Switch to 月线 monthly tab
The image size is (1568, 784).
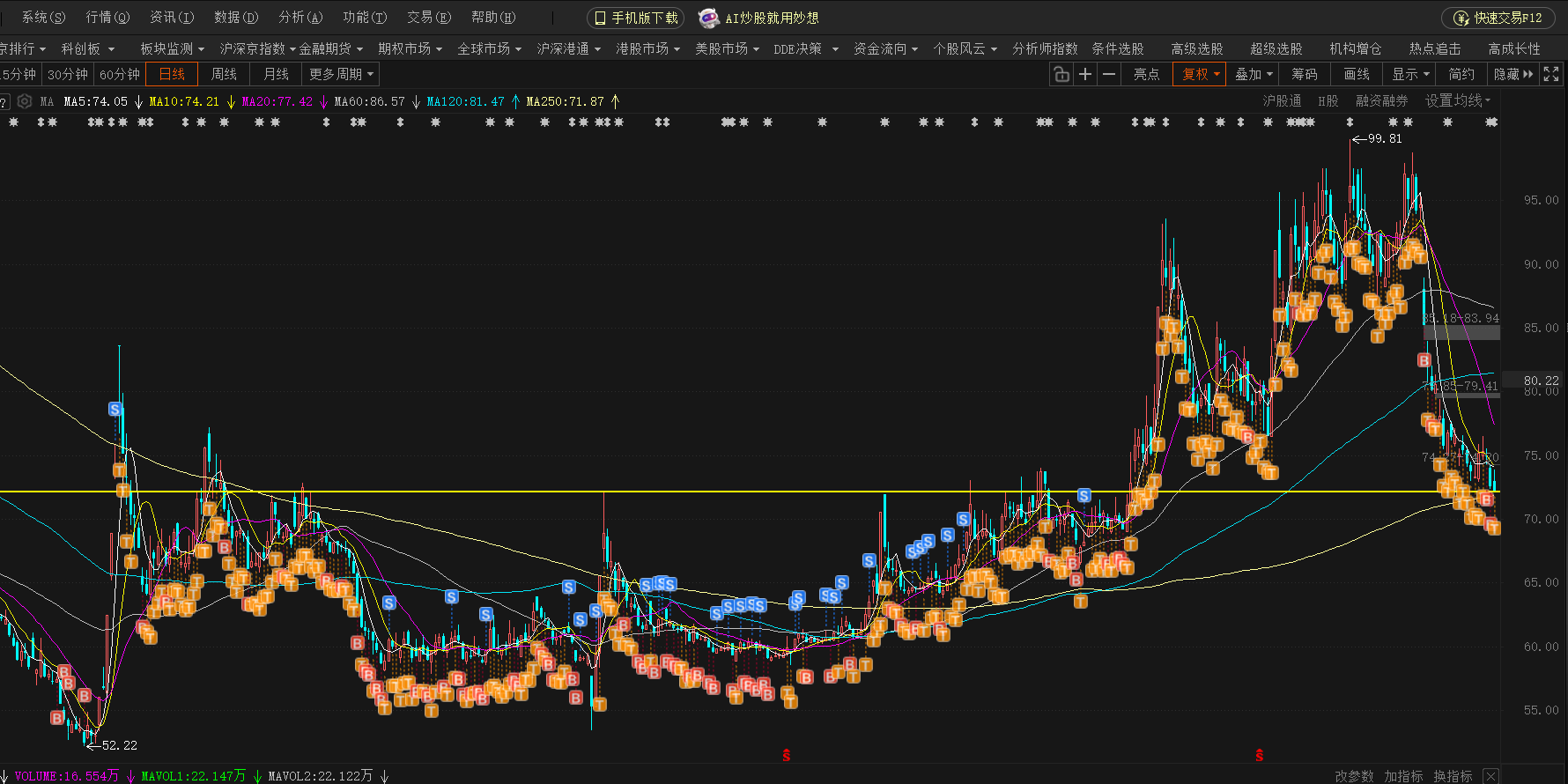pos(276,75)
